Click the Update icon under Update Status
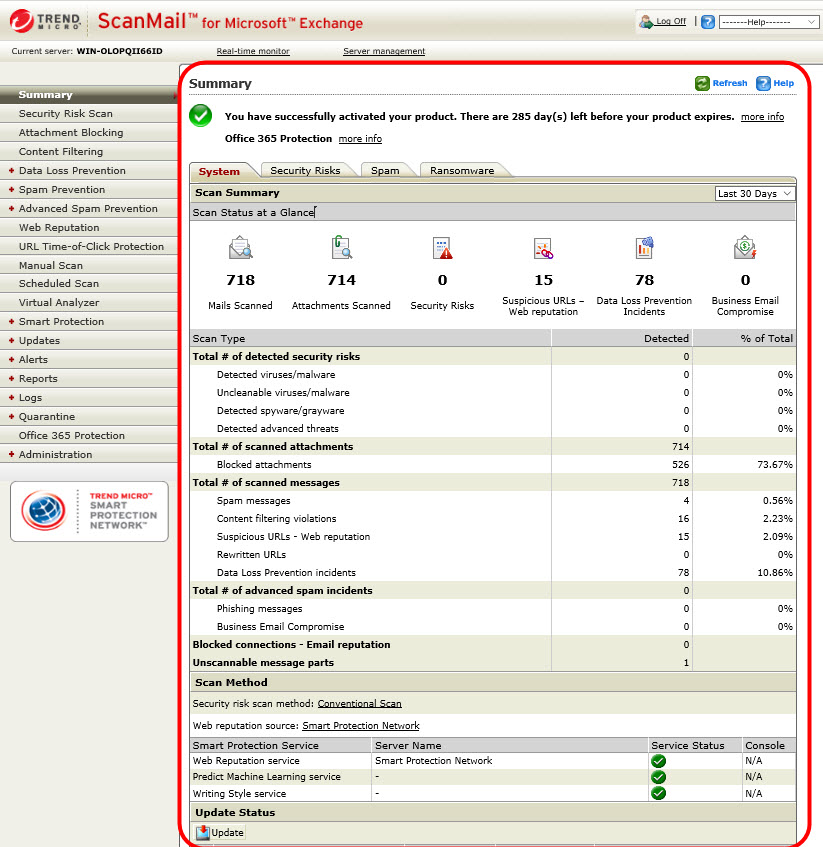 203,832
